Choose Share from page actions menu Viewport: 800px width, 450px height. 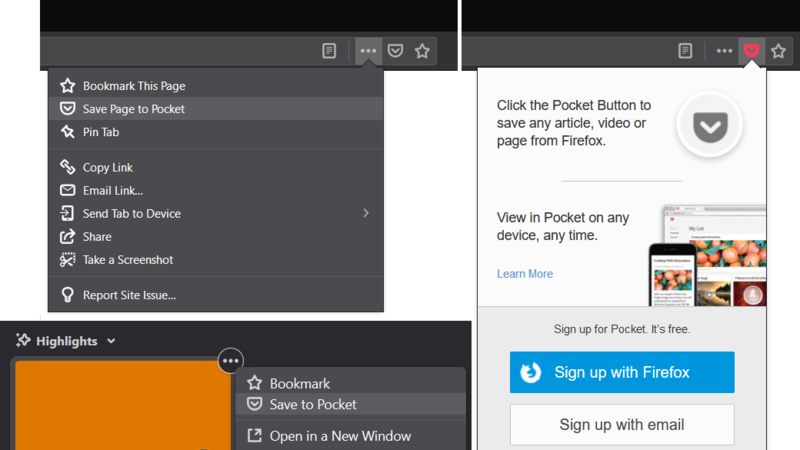[216, 236]
